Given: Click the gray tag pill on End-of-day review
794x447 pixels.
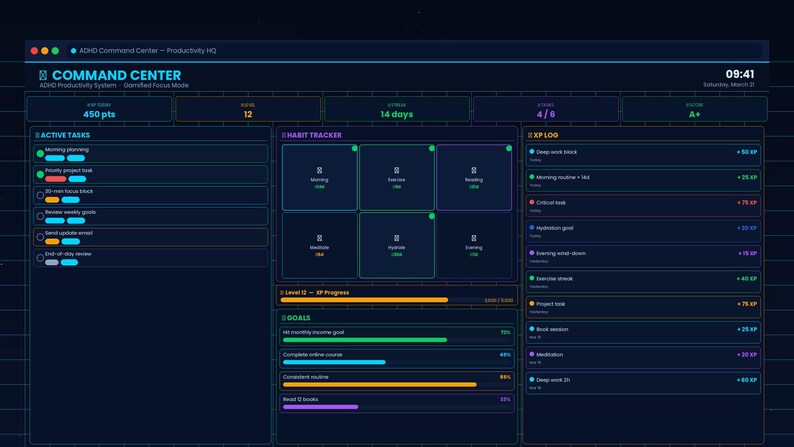Looking at the screenshot, I should point(52,262).
